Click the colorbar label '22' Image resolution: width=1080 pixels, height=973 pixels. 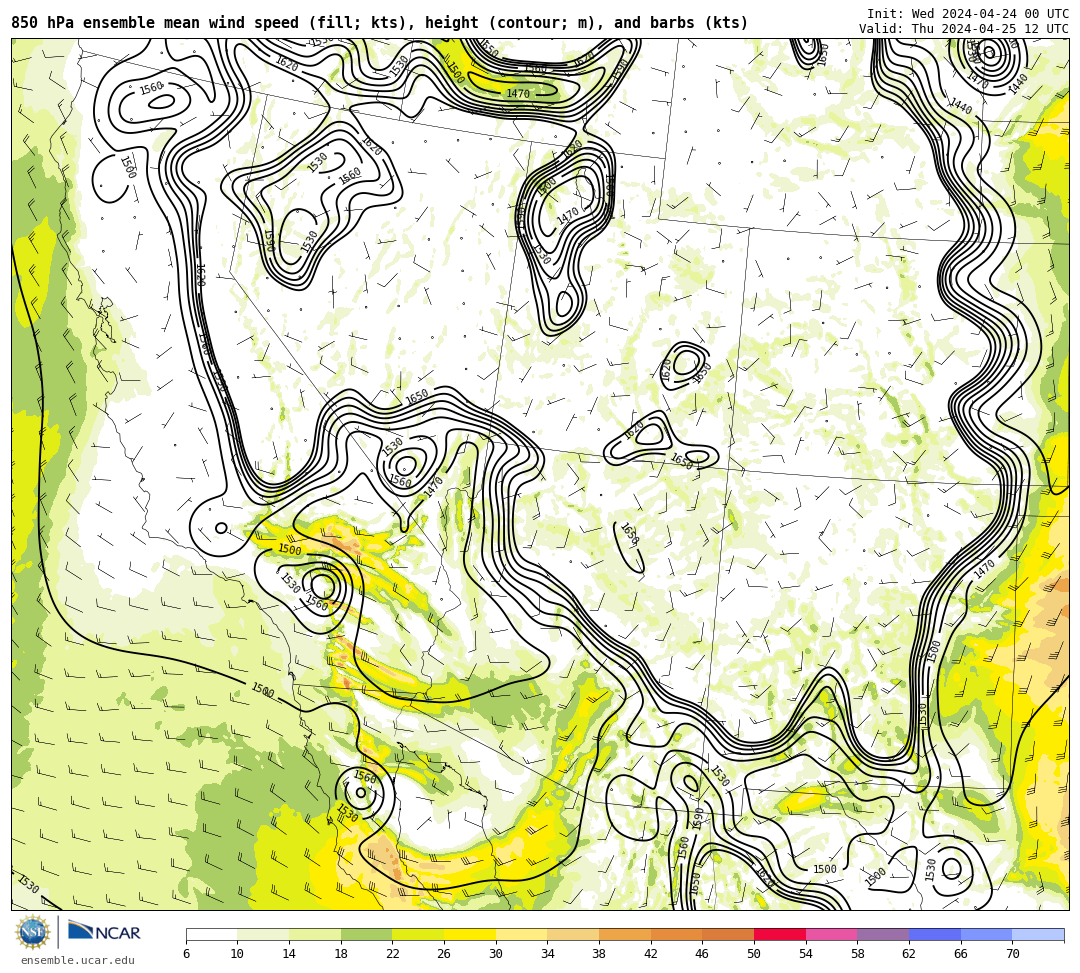pos(392,954)
